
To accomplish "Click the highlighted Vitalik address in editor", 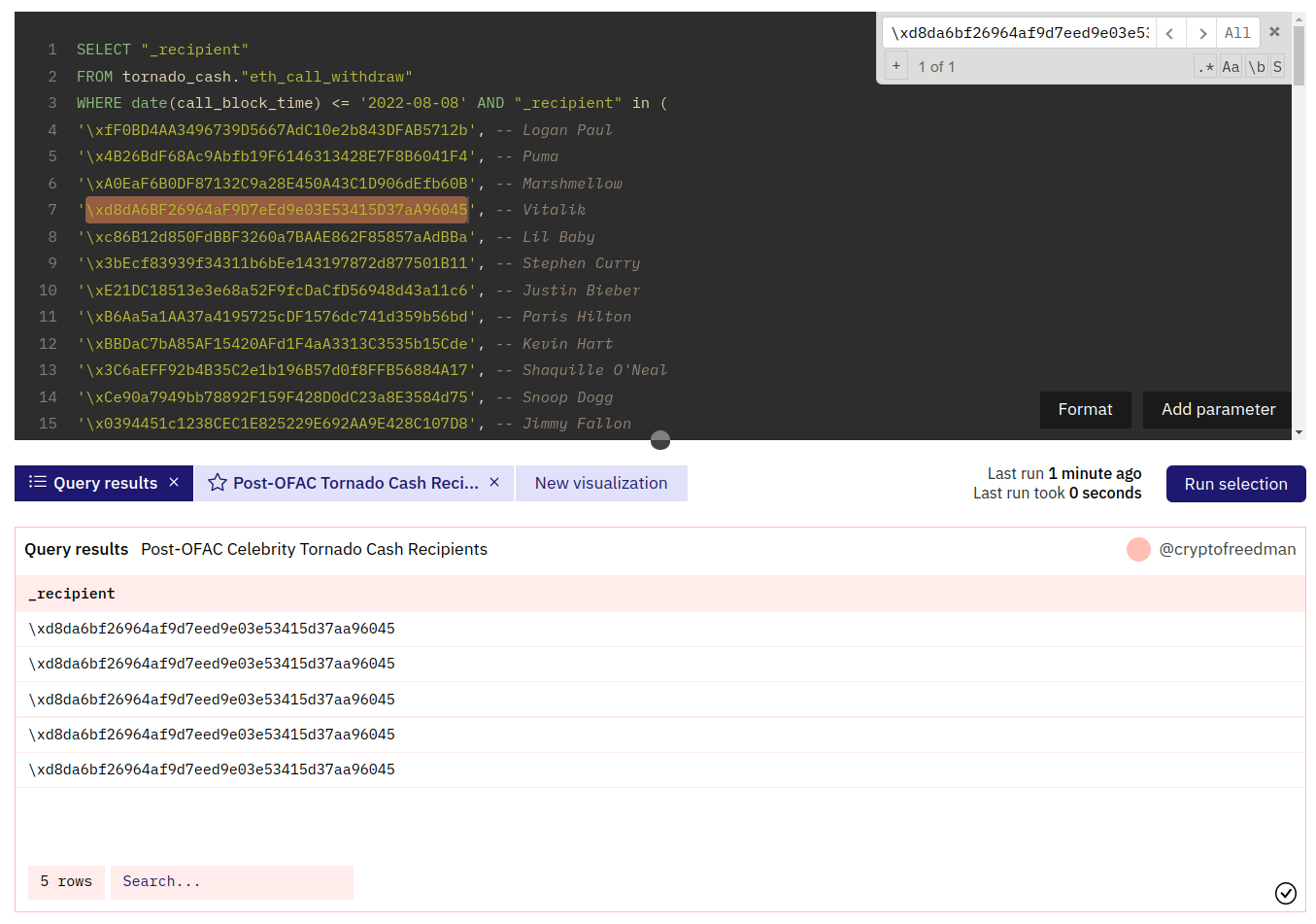I will point(277,210).
